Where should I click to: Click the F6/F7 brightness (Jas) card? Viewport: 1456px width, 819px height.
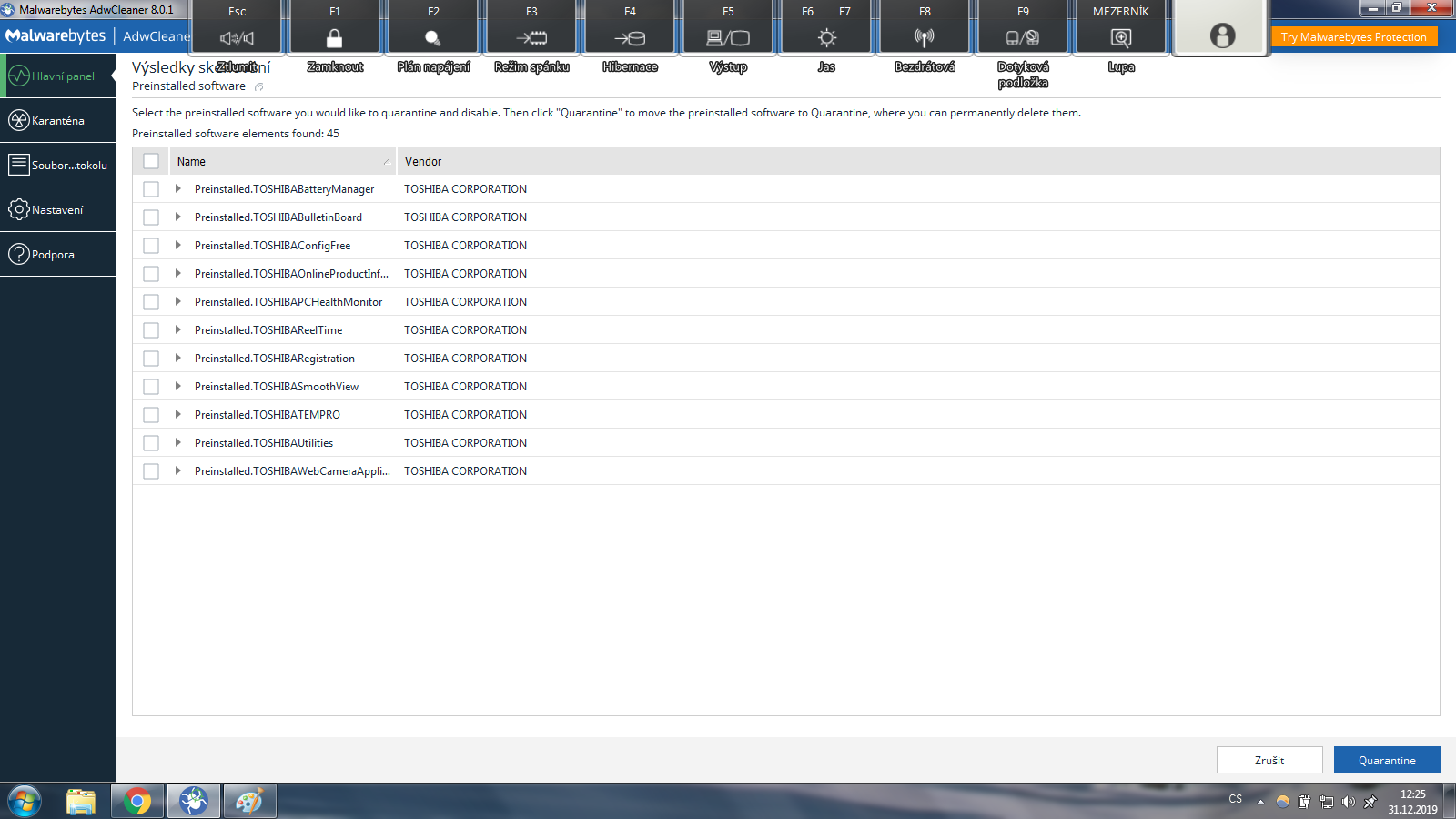[x=826, y=27]
